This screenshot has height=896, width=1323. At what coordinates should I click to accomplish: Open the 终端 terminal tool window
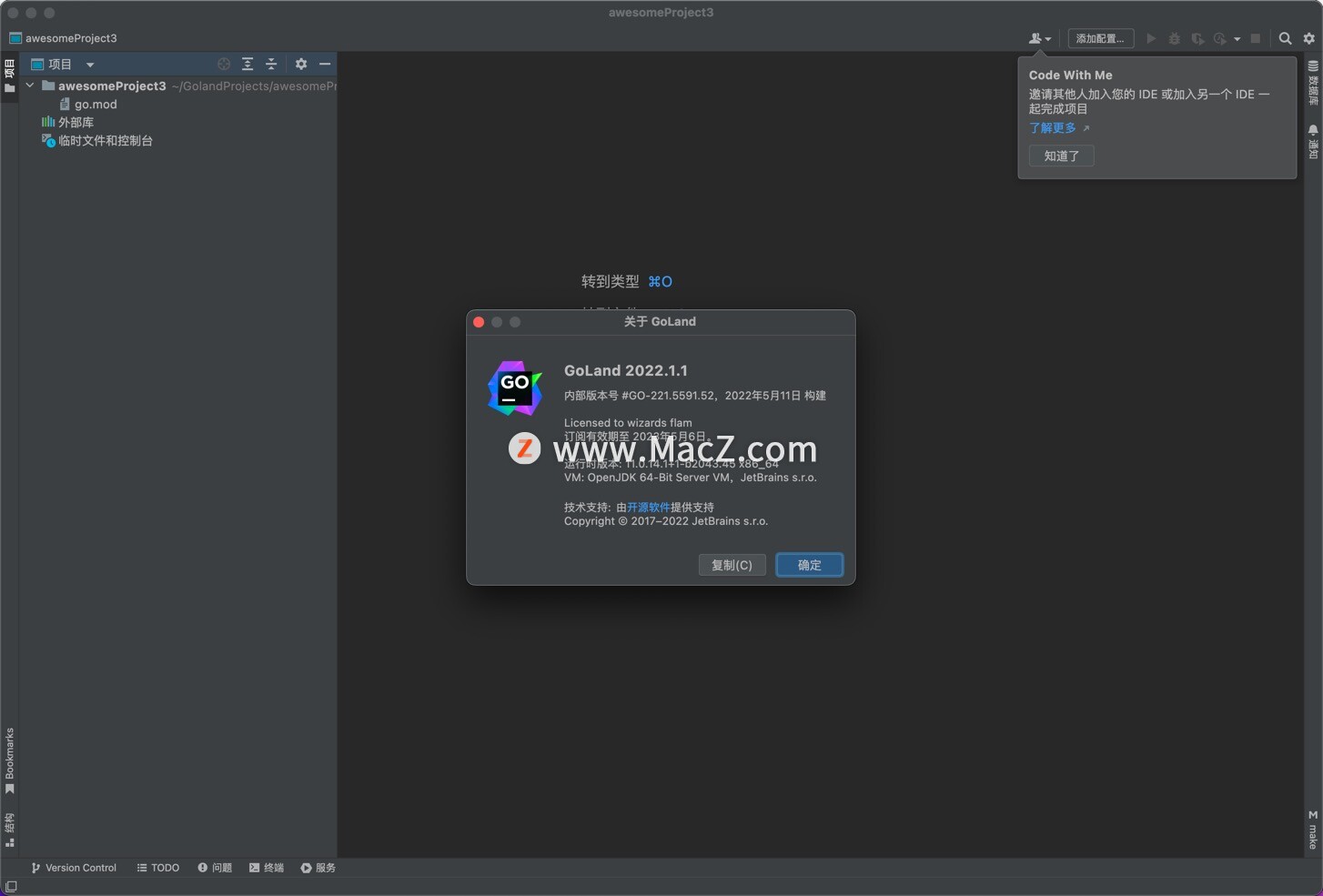[x=267, y=868]
